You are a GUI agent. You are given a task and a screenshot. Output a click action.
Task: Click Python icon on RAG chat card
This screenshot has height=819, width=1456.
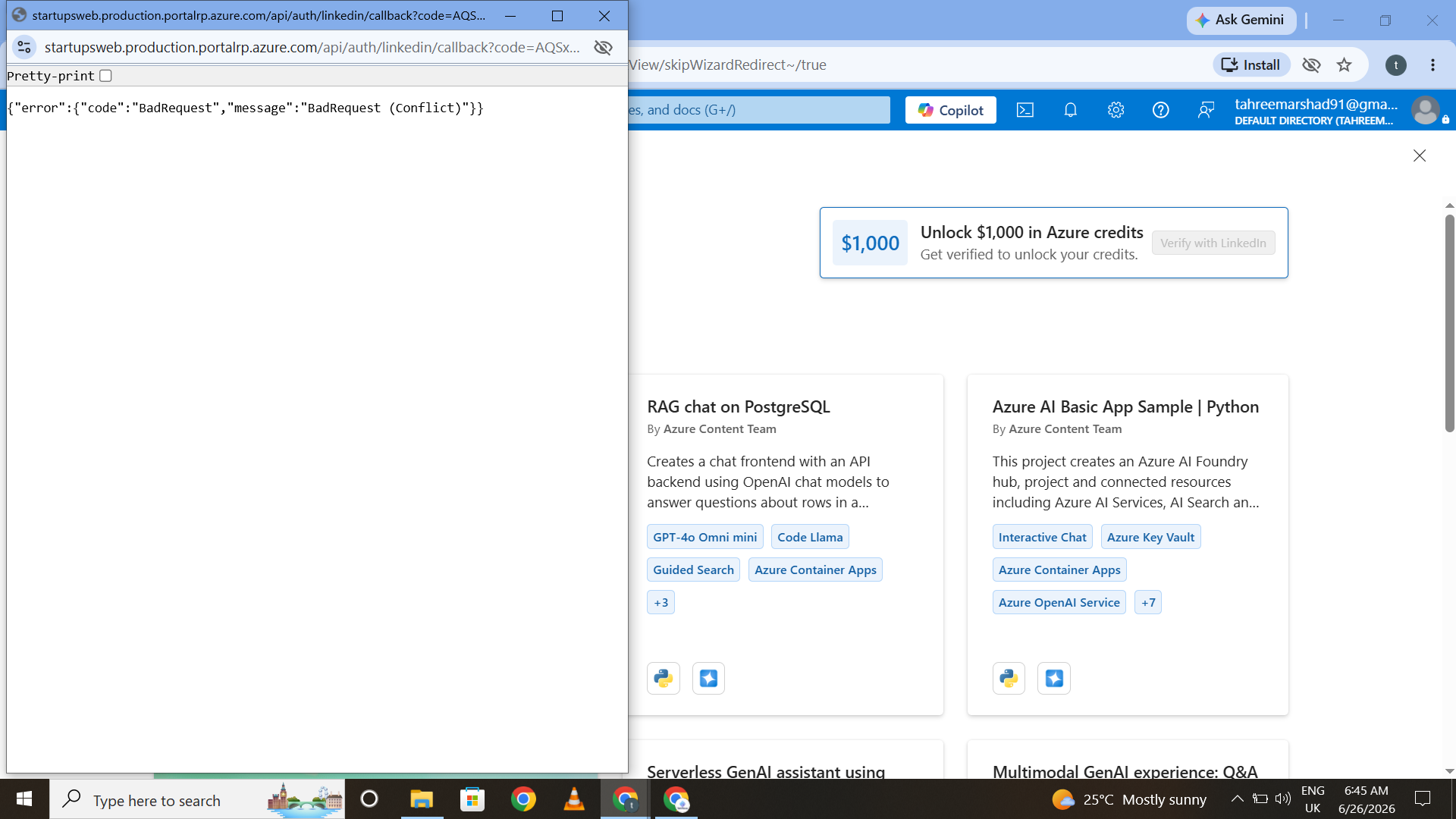(664, 678)
